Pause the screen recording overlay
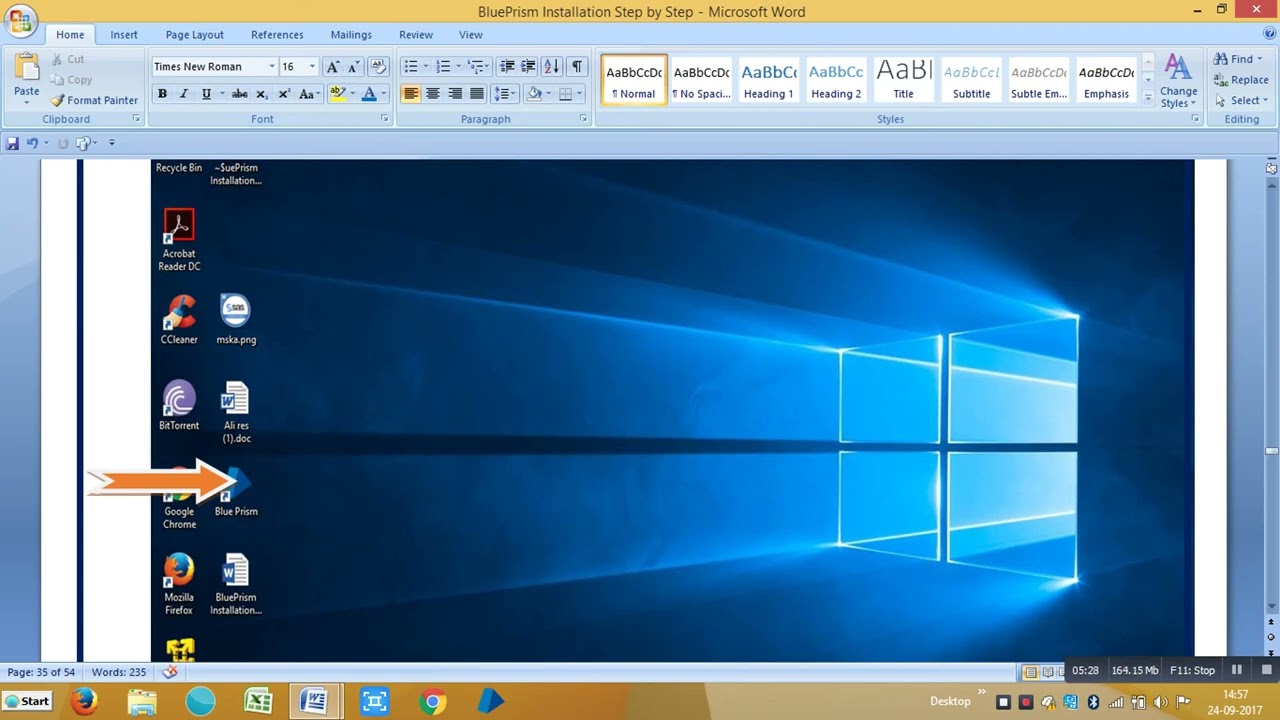Image resolution: width=1280 pixels, height=720 pixels. point(1237,670)
